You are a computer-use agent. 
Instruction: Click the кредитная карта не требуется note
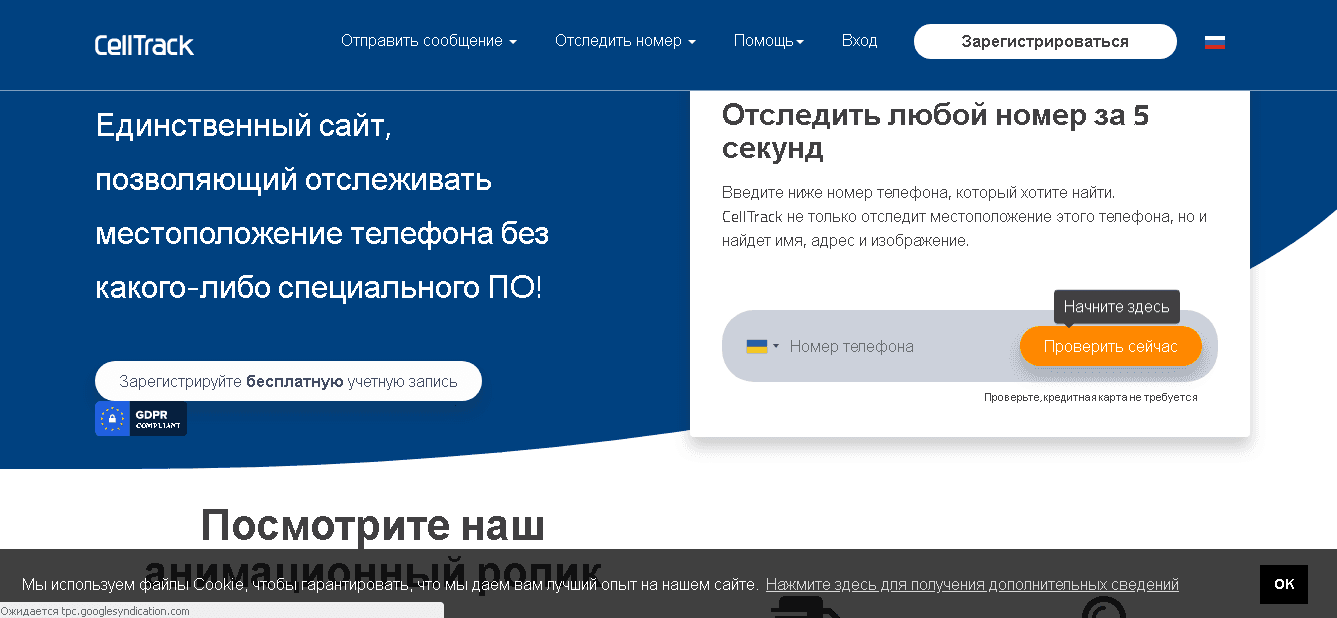click(x=1090, y=397)
